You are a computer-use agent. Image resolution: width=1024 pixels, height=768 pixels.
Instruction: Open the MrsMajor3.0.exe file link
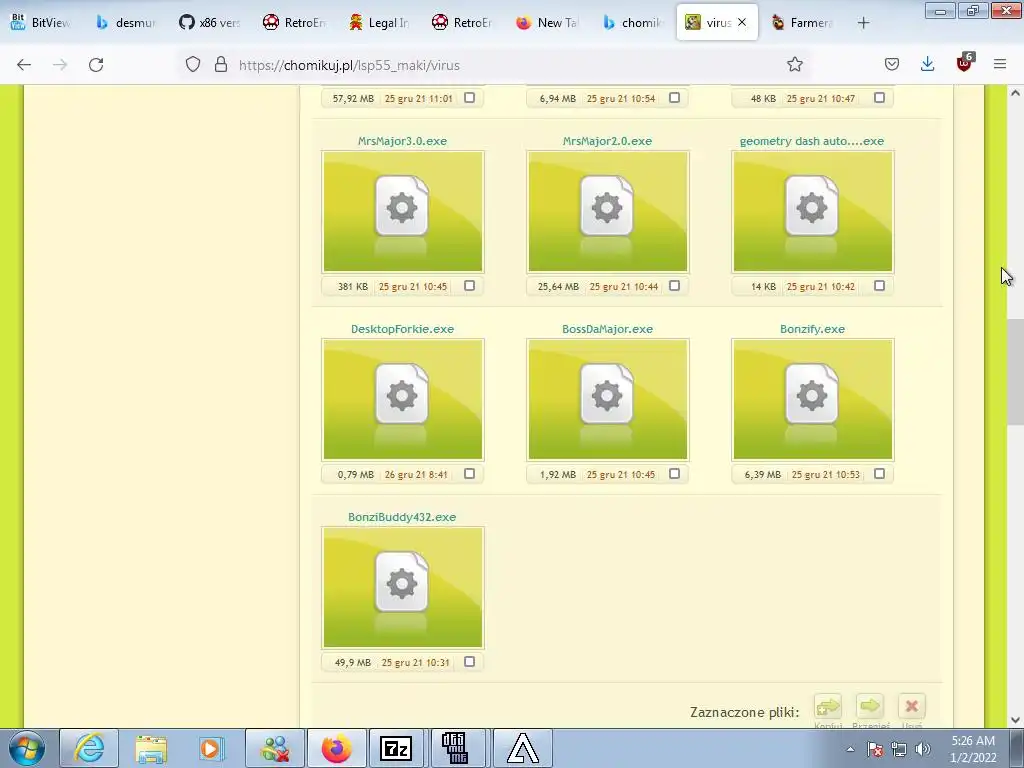pyautogui.click(x=402, y=141)
